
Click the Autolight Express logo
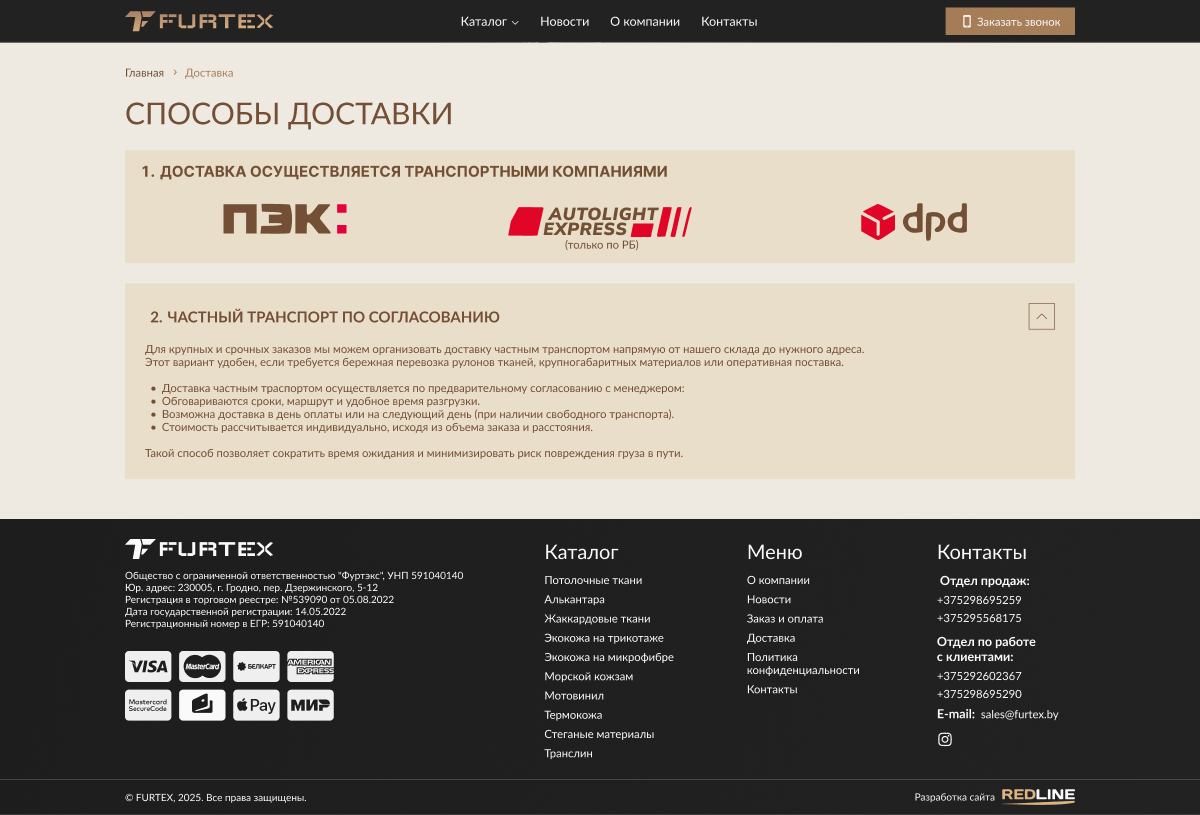coord(600,221)
